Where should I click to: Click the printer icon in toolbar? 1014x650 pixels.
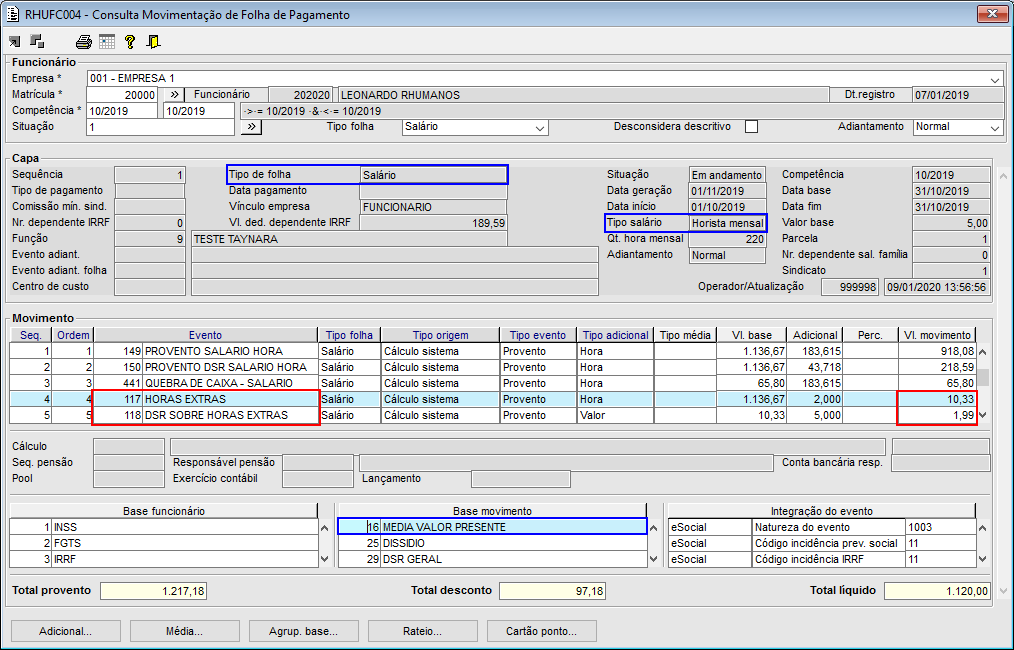[84, 41]
